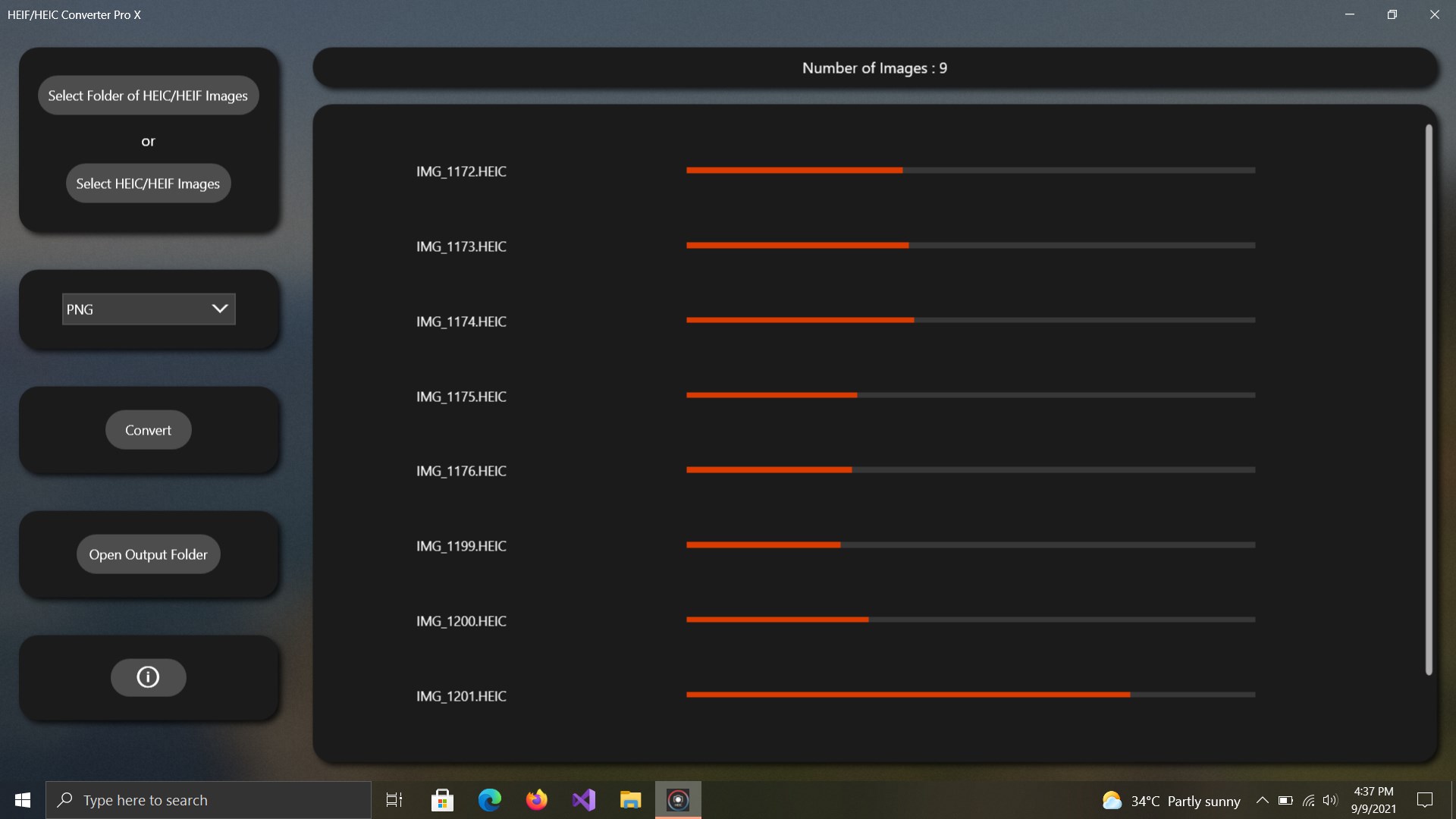Click the Type here to search box

(x=209, y=800)
